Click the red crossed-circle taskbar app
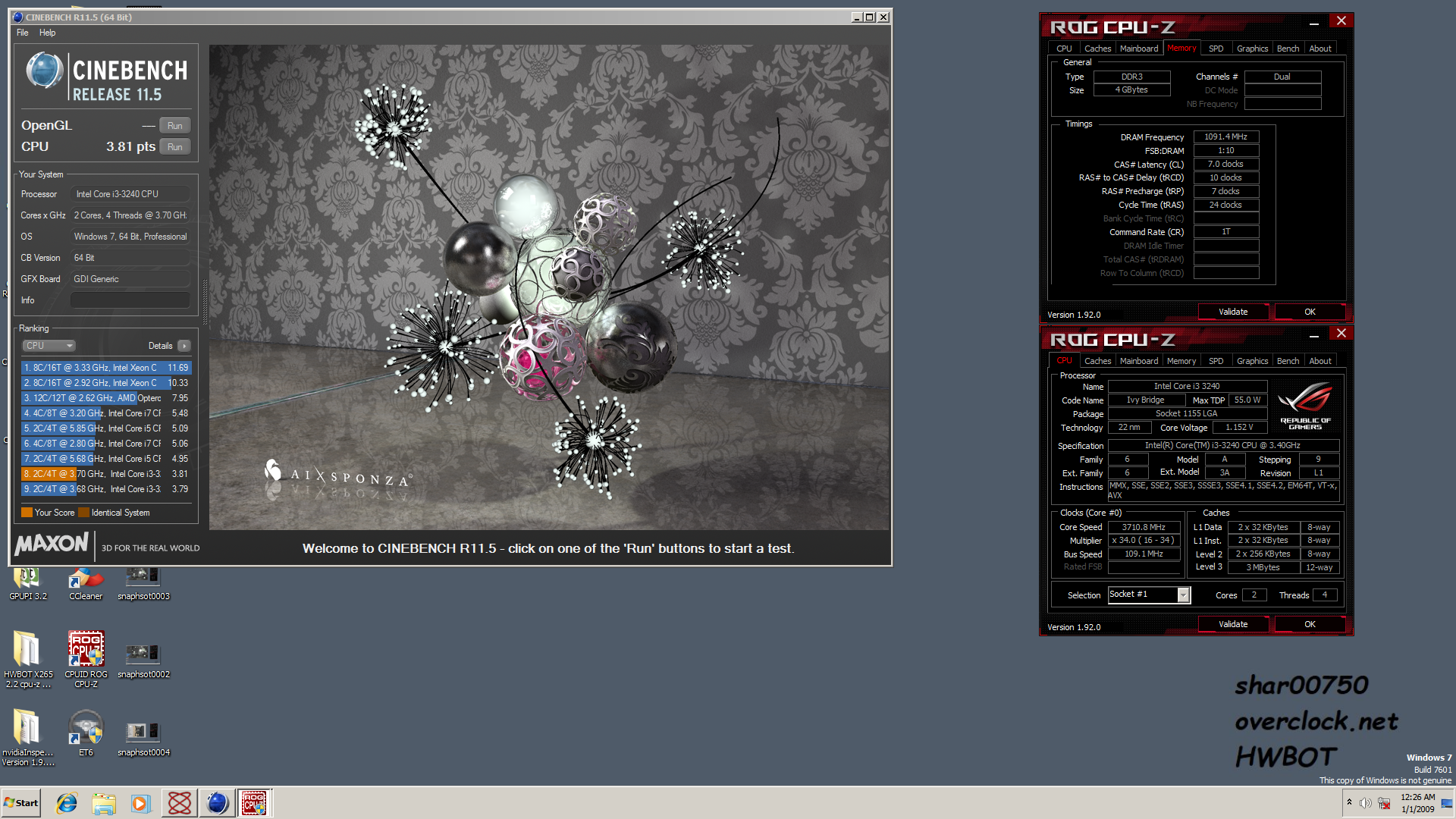 (180, 803)
